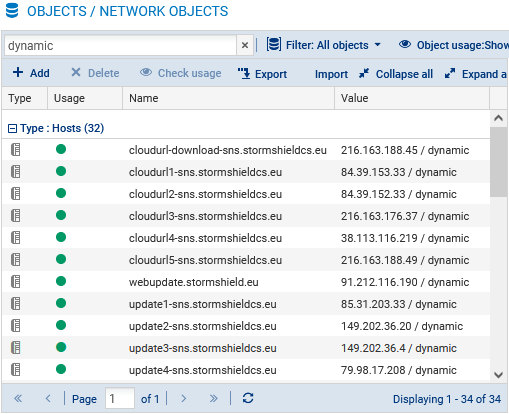Click host icon for cloudurl2-sns row
509x414 pixels.
[x=16, y=194]
